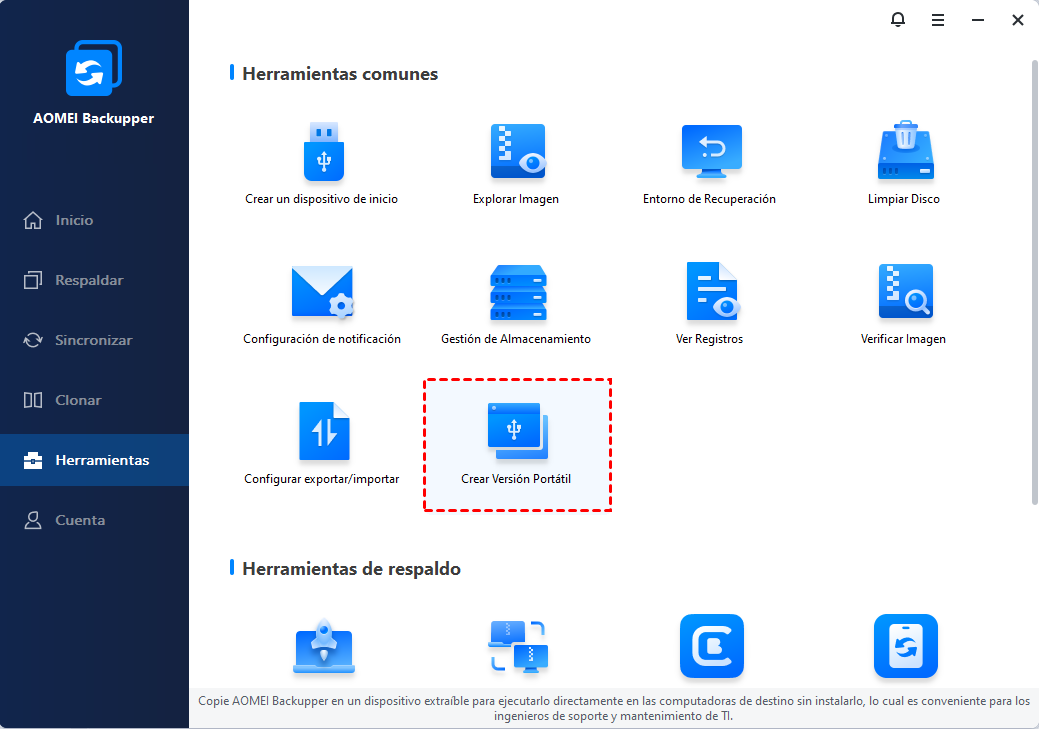Click the phone sync backup icon
The width and height of the screenshot is (1039, 729).
pyautogui.click(x=906, y=646)
